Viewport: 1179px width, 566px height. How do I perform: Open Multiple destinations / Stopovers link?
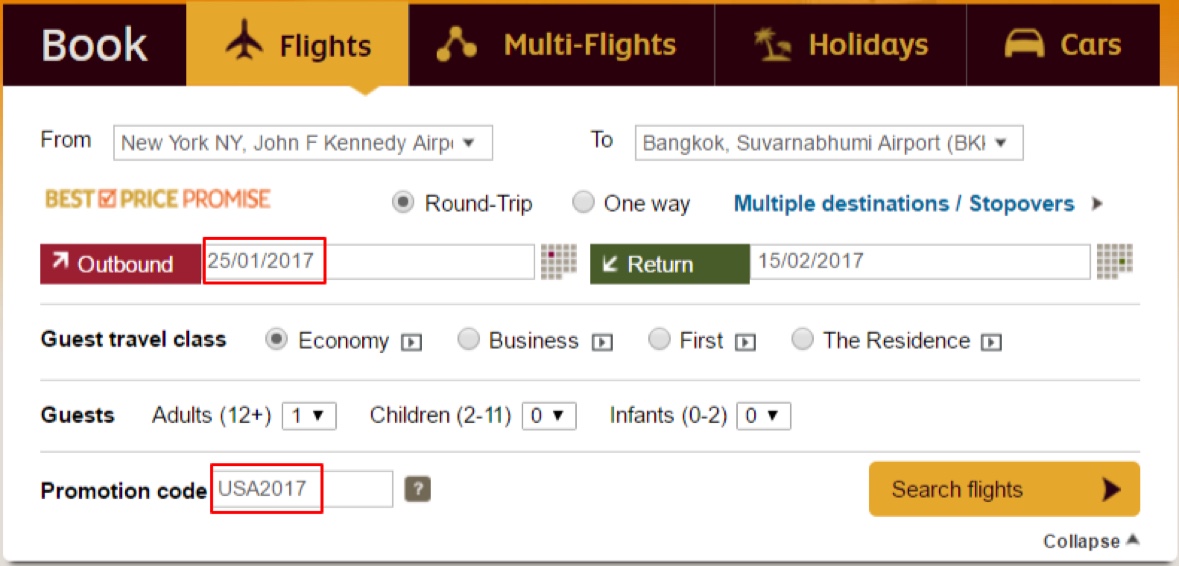[x=904, y=204]
